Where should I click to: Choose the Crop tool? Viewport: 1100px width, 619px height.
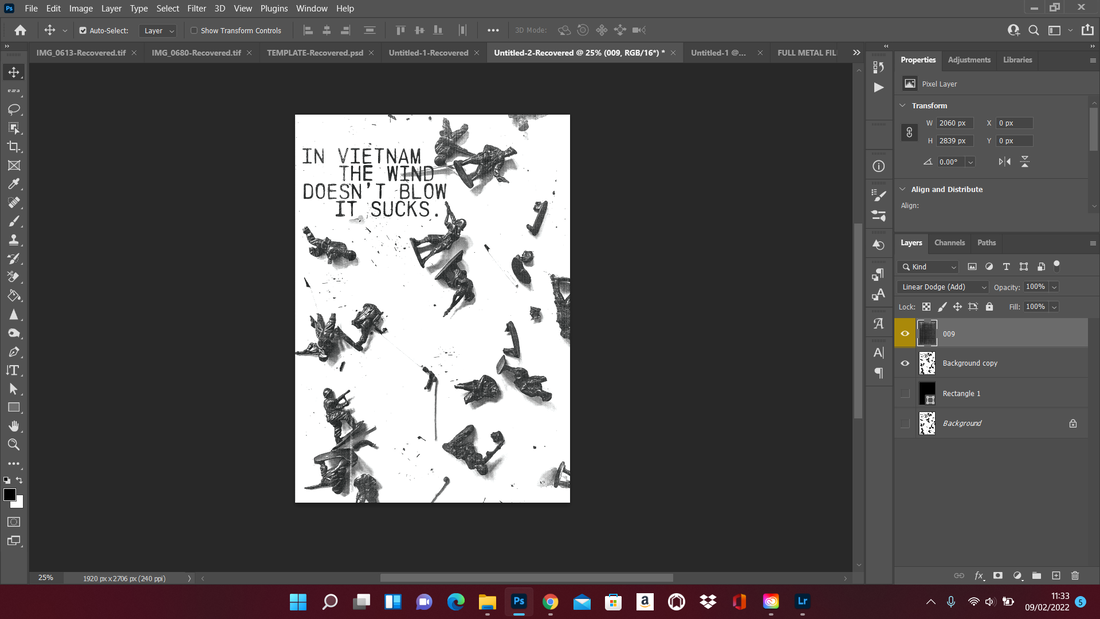(x=13, y=147)
